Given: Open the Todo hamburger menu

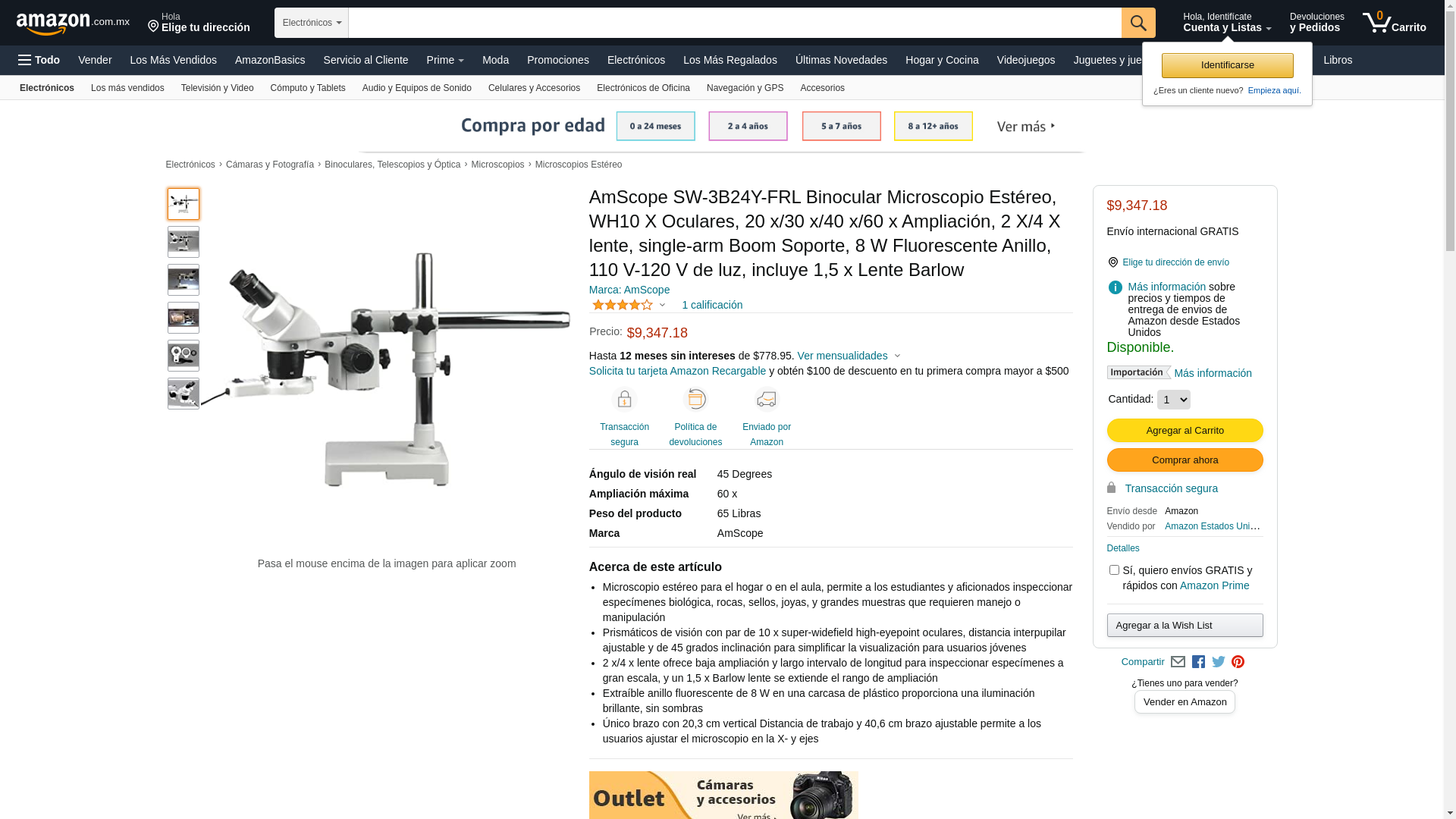Looking at the screenshot, I should (39, 60).
